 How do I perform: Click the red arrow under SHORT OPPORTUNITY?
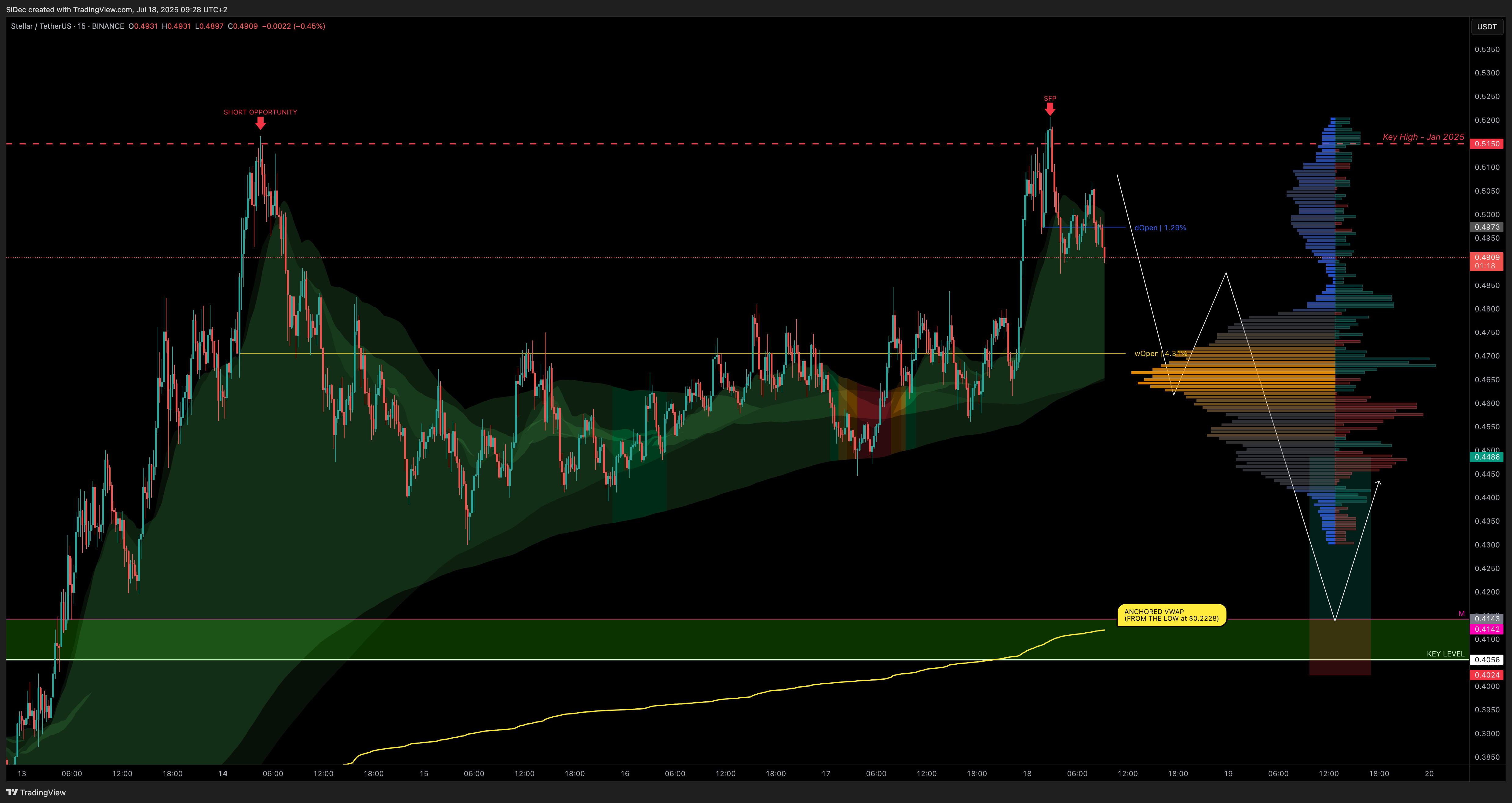coord(261,123)
